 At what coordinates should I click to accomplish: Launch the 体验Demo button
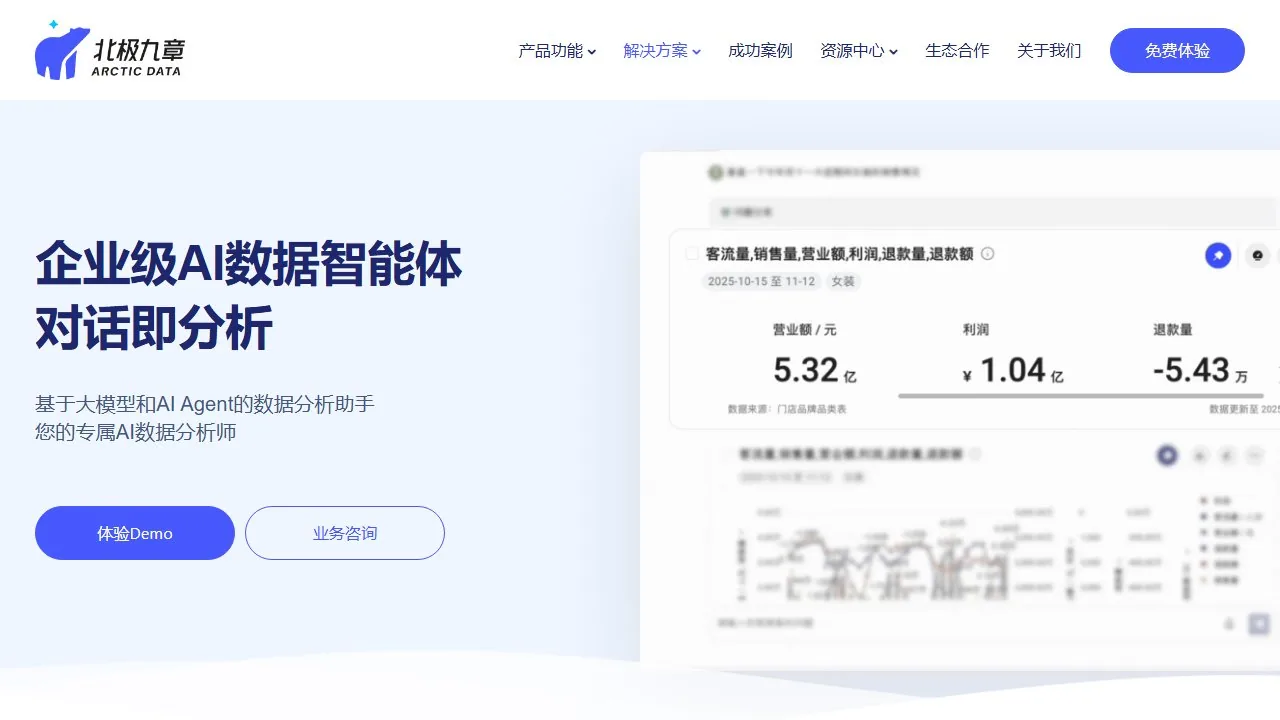click(135, 533)
